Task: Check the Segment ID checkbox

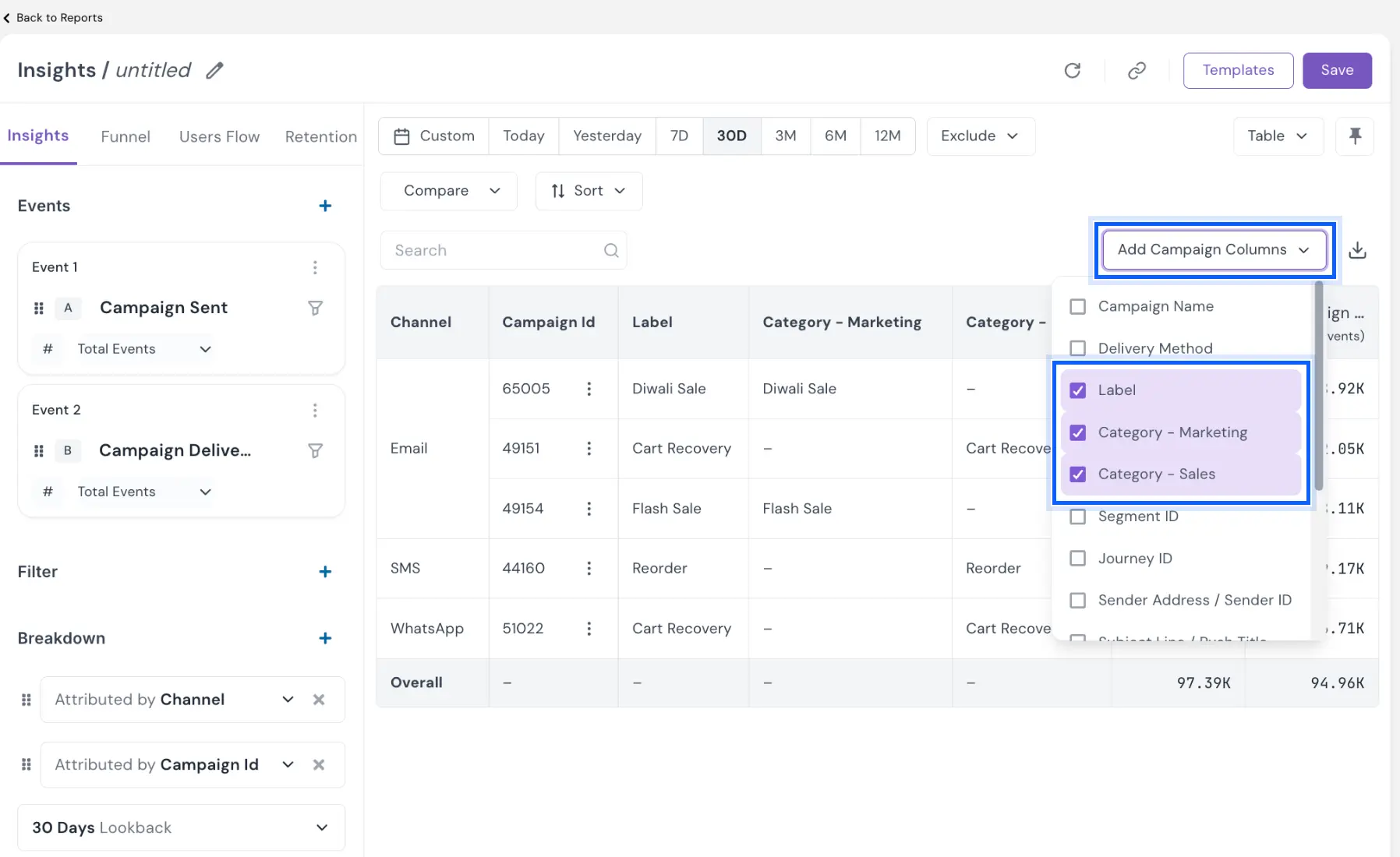Action: (x=1077, y=517)
